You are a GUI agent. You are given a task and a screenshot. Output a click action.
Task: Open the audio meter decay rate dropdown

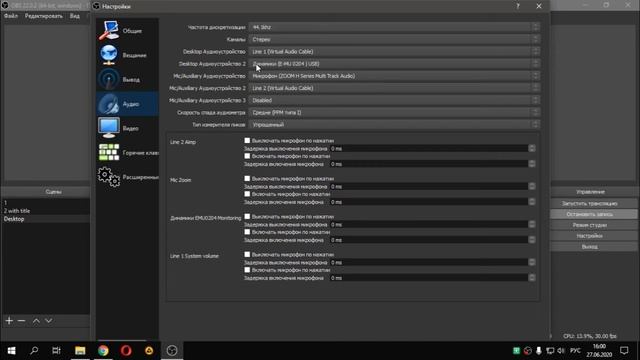pos(394,113)
